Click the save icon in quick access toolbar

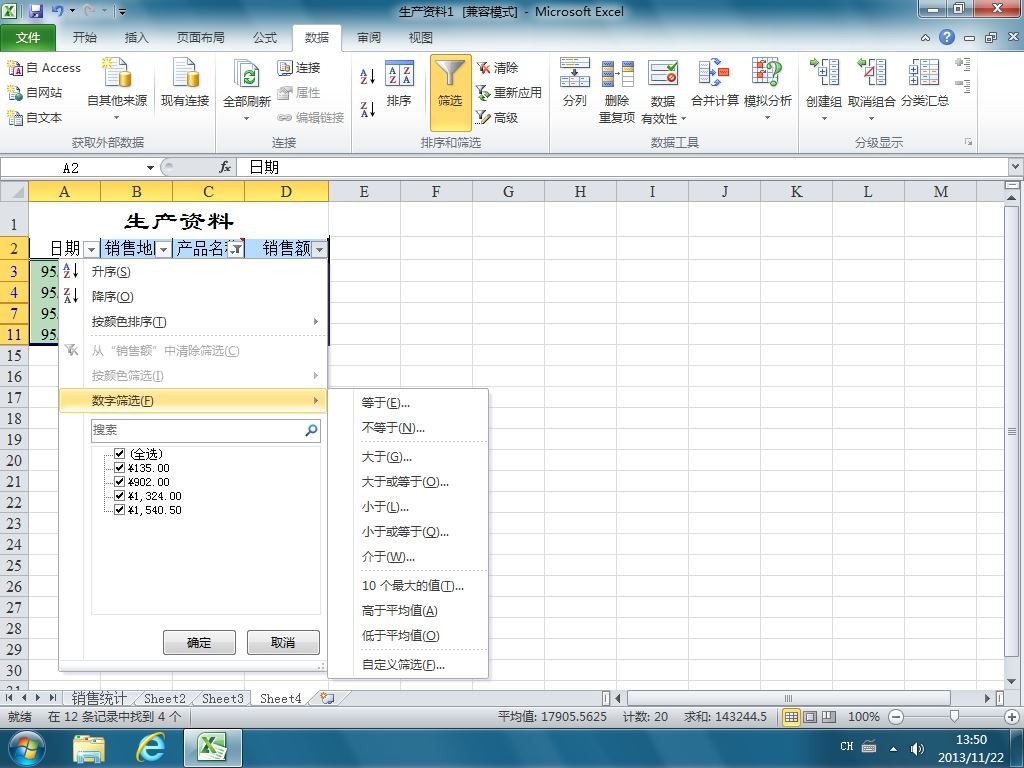click(x=35, y=11)
